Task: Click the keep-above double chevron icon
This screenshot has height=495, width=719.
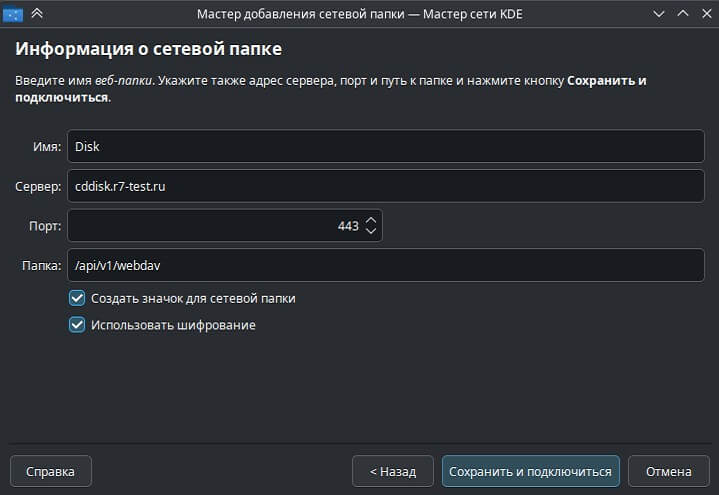Action: tap(37, 13)
